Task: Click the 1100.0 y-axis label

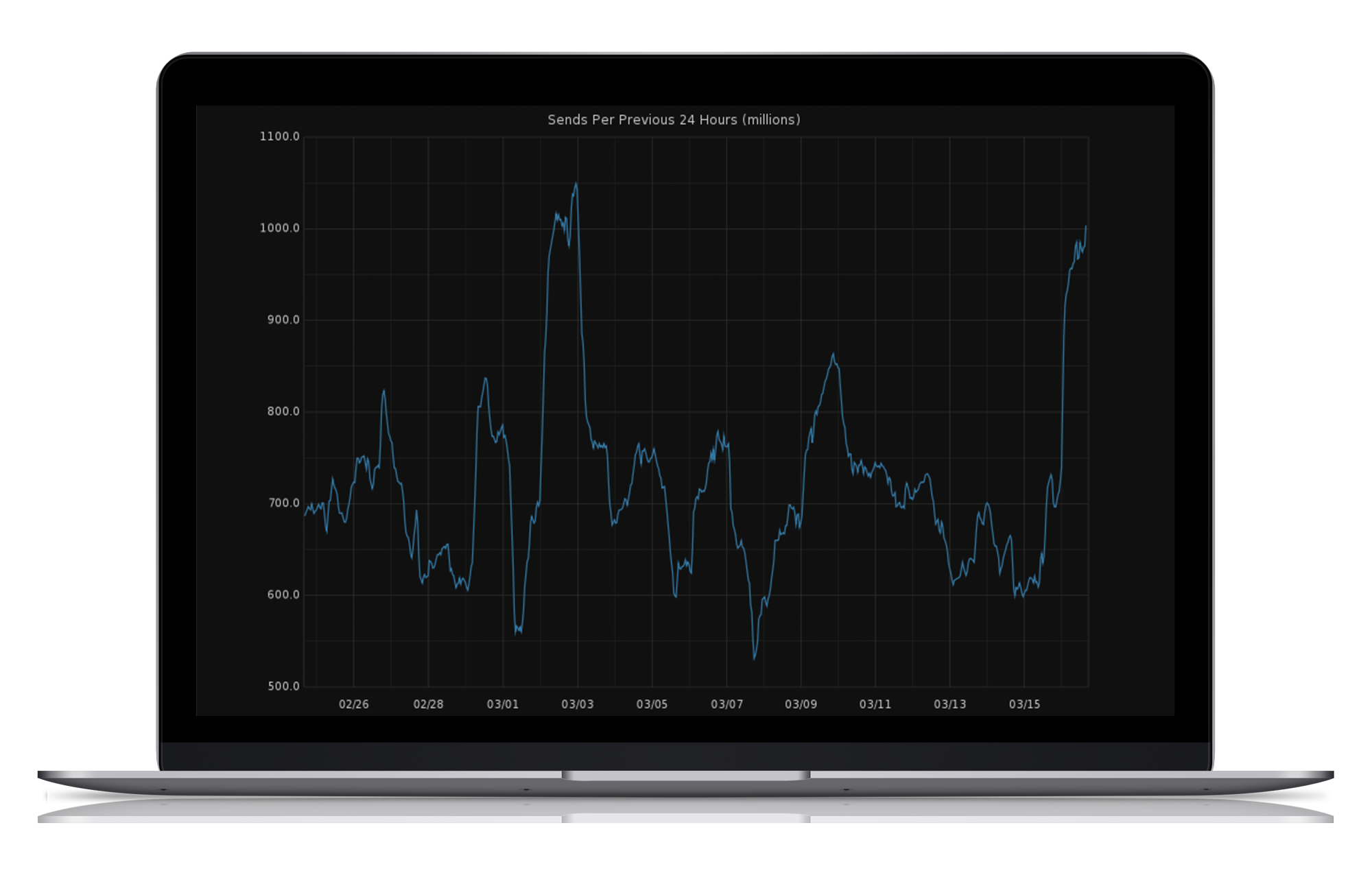Action: 279,136
